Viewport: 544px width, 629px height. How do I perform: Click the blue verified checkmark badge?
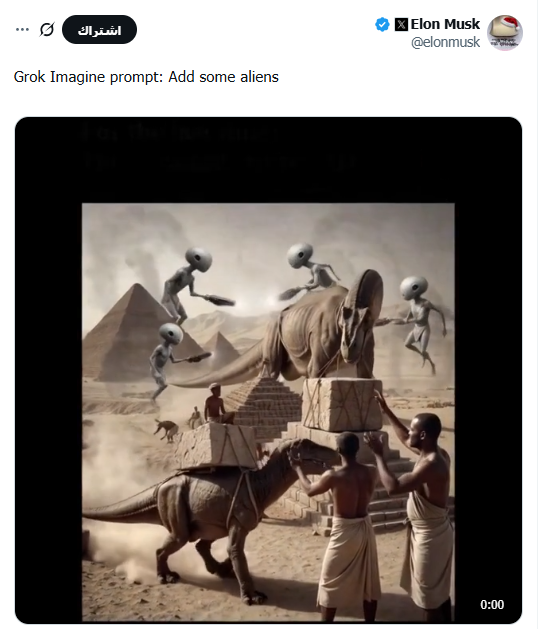[x=382, y=24]
